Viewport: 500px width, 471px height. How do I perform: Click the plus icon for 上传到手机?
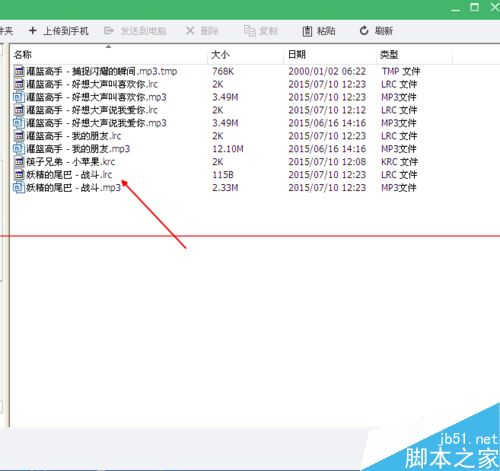[32, 31]
